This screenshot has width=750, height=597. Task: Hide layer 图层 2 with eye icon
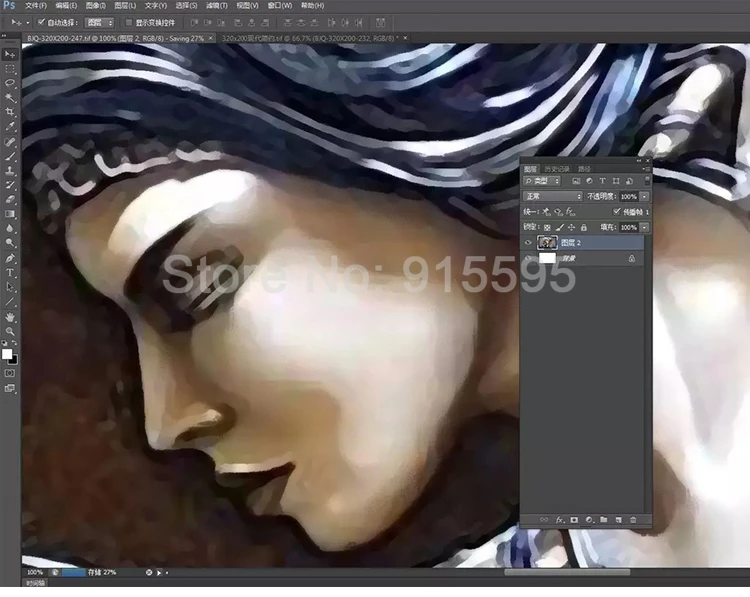[528, 243]
